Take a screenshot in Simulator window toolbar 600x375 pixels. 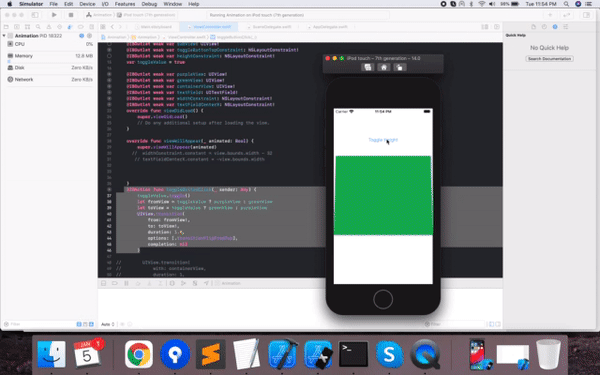(367, 67)
